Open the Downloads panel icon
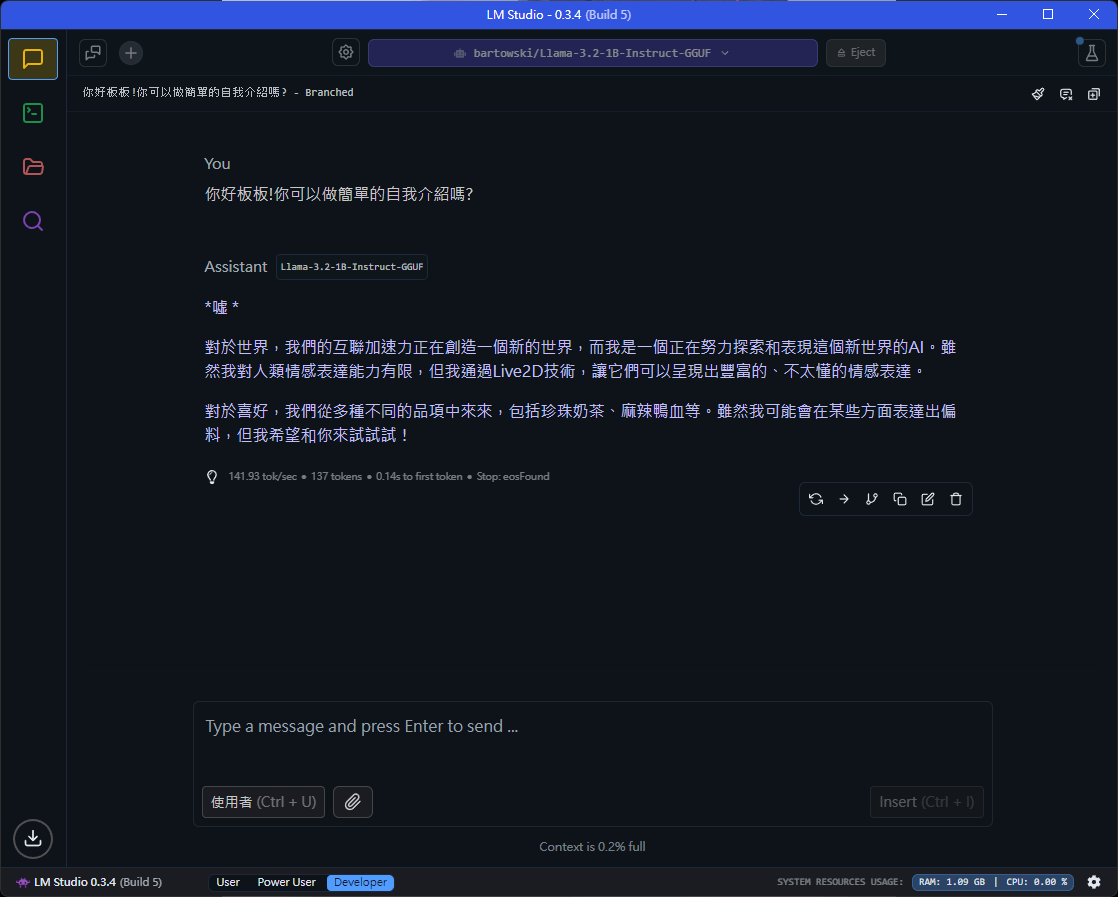 [x=33, y=839]
